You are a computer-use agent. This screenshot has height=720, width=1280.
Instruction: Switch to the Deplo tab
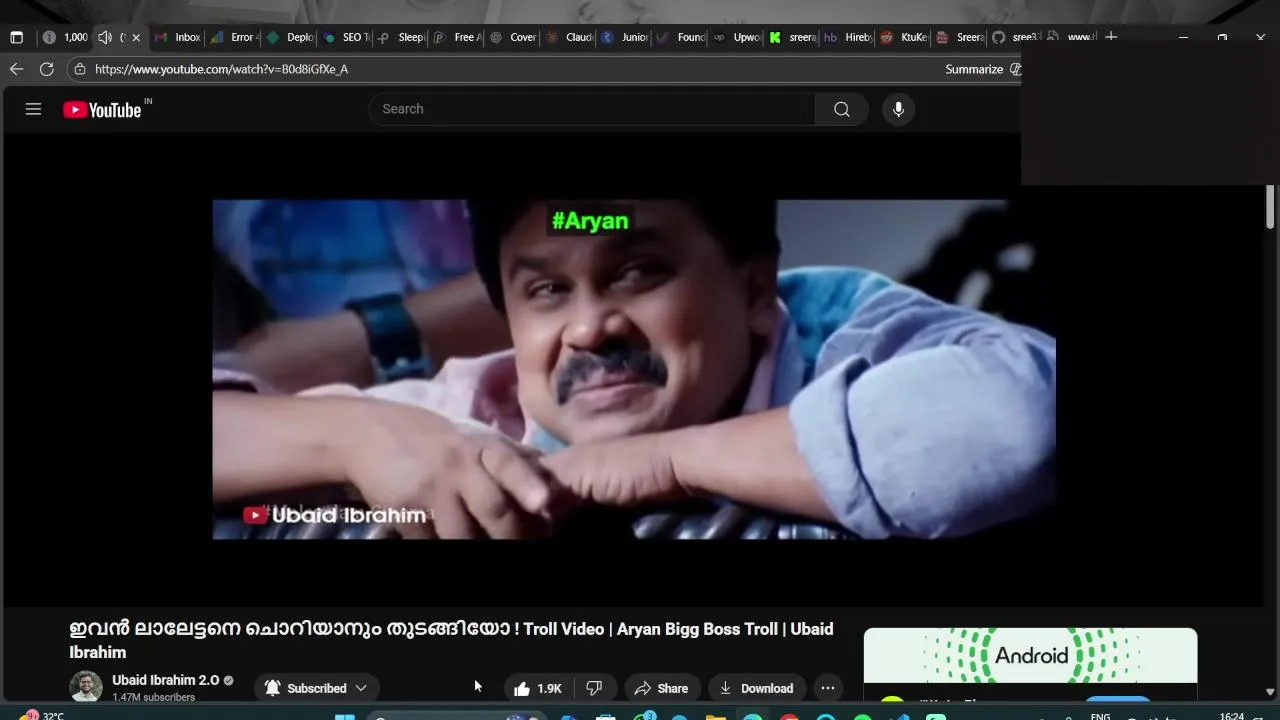(288, 37)
